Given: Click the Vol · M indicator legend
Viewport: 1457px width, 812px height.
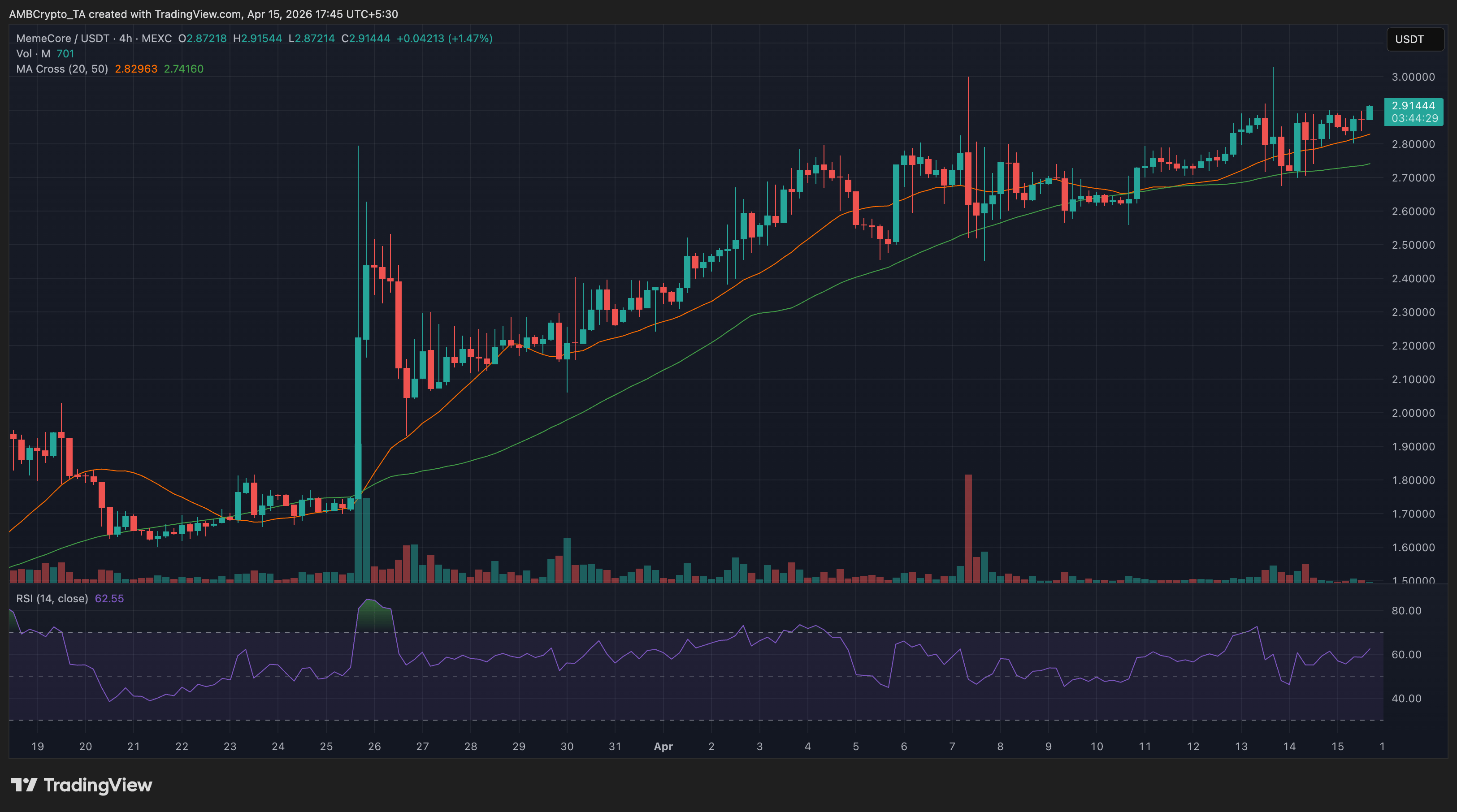Looking at the screenshot, I should pyautogui.click(x=33, y=54).
